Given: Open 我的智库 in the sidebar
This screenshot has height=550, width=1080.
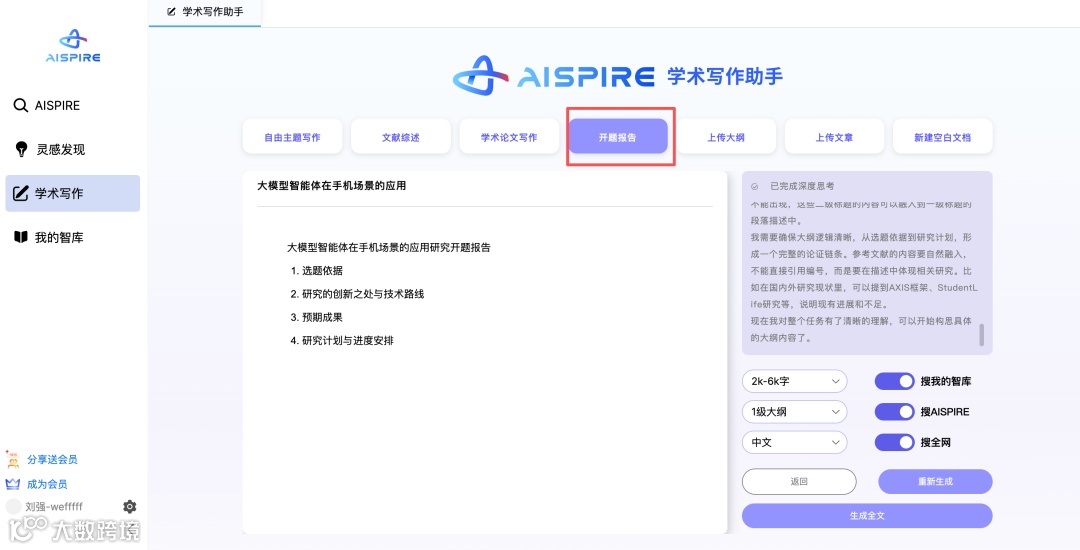Looking at the screenshot, I should 72,237.
